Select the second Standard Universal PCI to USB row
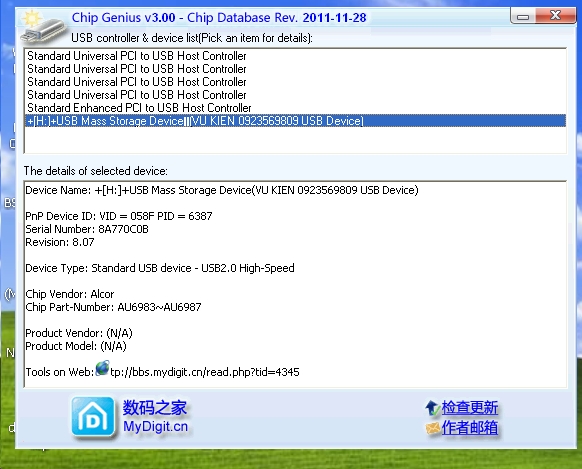The width and height of the screenshot is (582, 469). (295, 69)
